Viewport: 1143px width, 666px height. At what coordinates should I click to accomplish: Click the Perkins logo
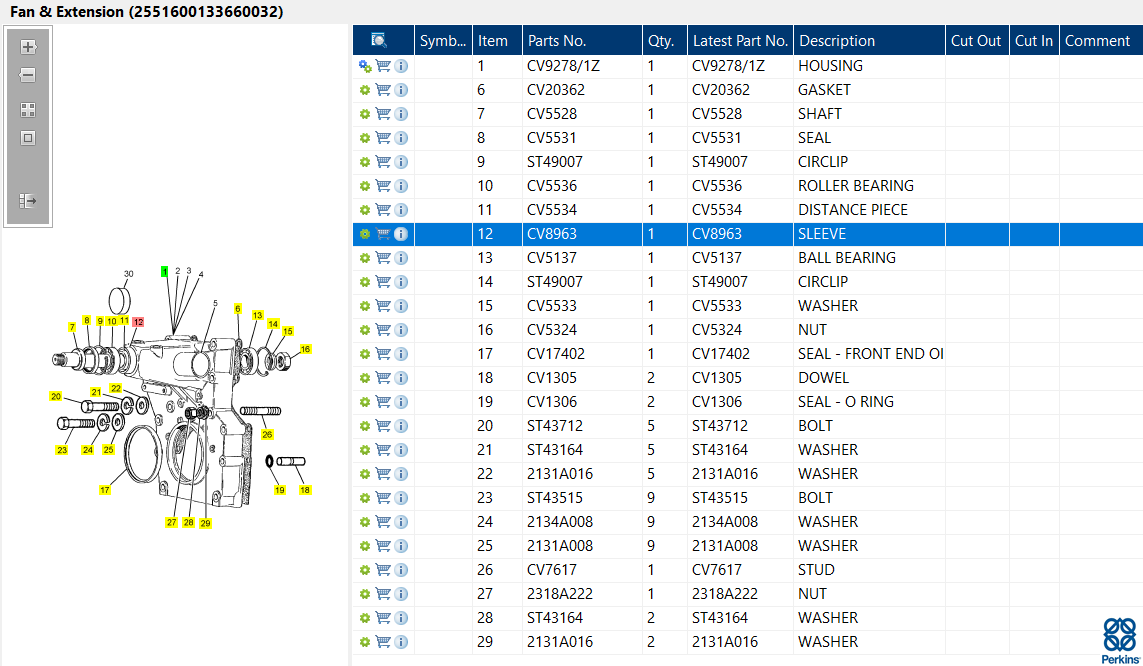(1120, 641)
